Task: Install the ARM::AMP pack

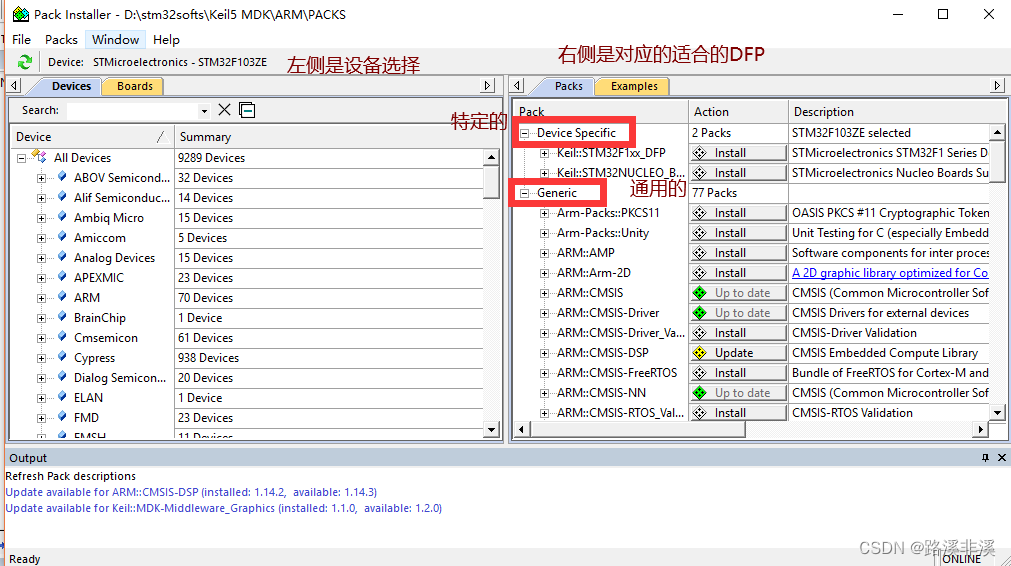Action: point(738,253)
